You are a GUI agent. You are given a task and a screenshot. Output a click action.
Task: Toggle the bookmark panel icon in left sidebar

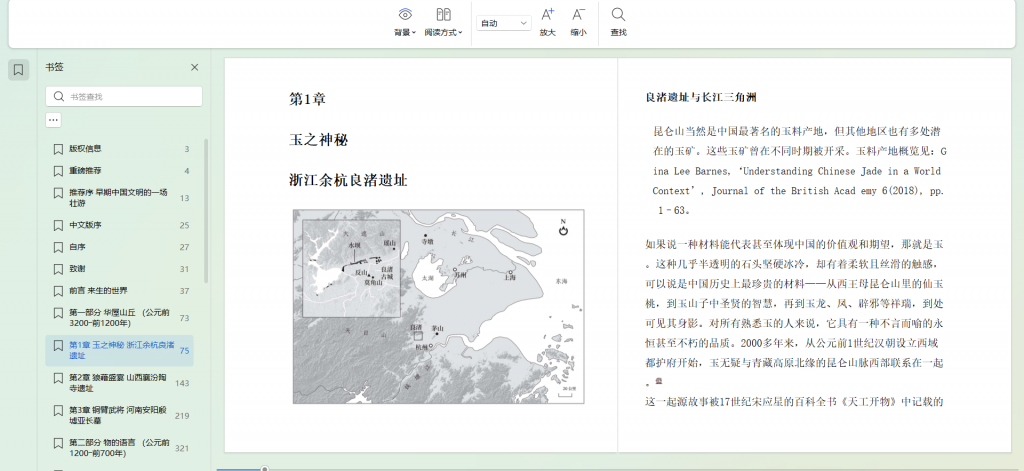[19, 70]
